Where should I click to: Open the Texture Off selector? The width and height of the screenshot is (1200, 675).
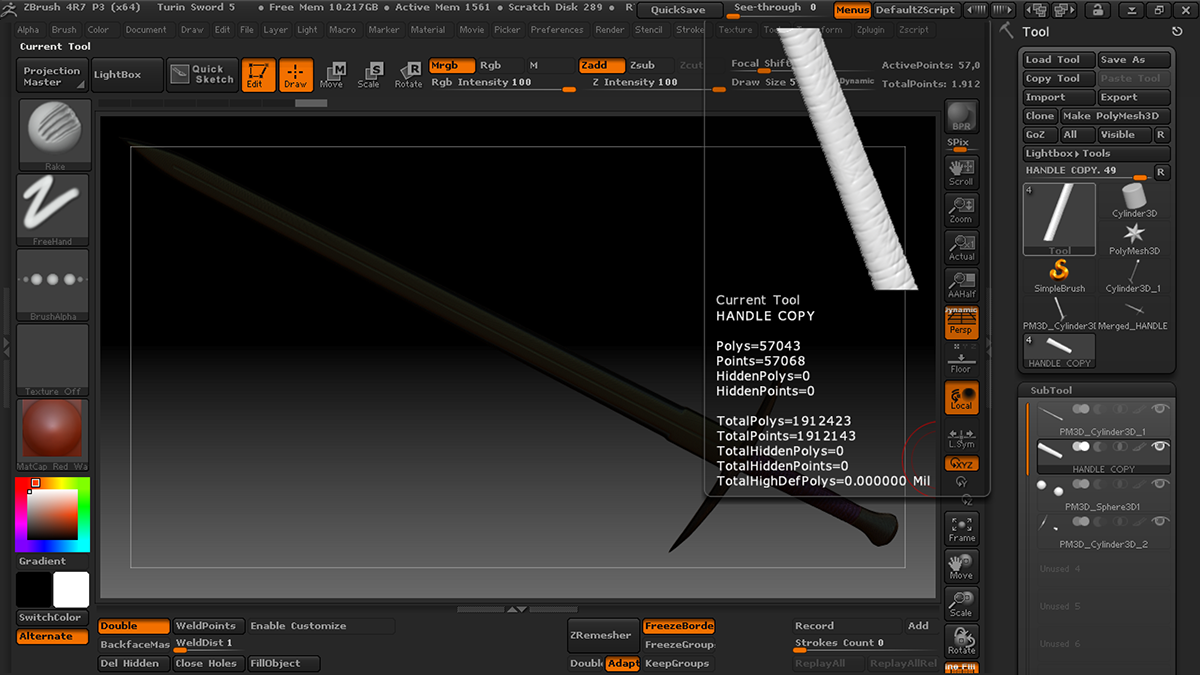click(x=54, y=360)
